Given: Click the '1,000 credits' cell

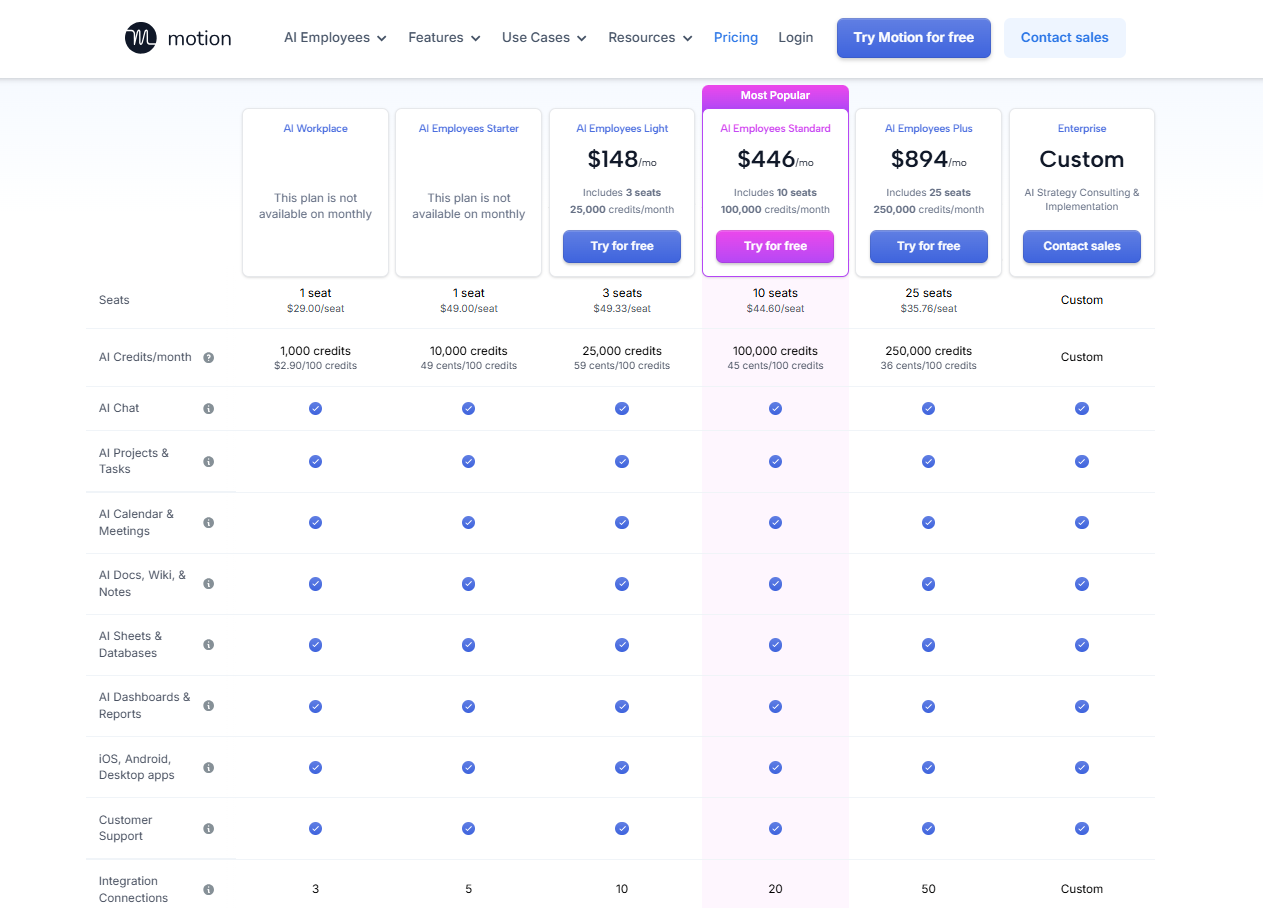Looking at the screenshot, I should coord(315,351).
